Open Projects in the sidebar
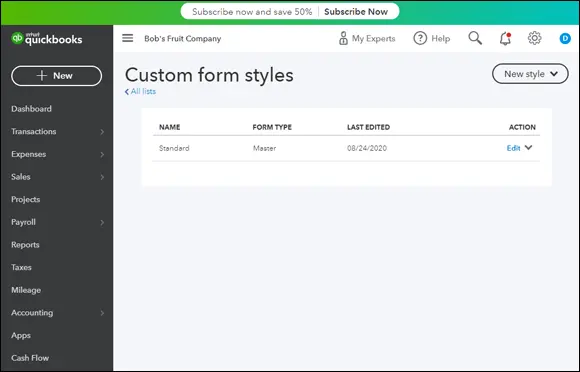The image size is (580, 372). [x=26, y=199]
